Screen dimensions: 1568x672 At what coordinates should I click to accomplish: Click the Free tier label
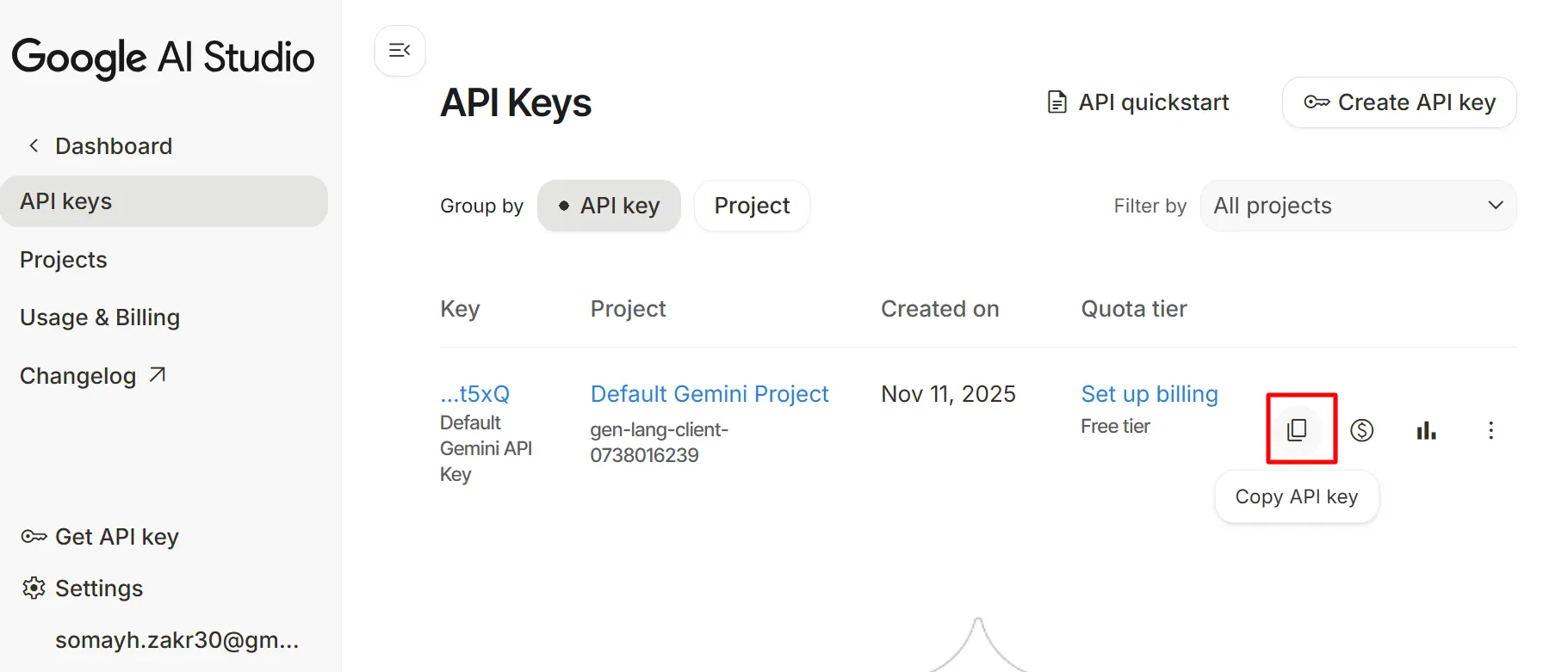click(x=1116, y=426)
